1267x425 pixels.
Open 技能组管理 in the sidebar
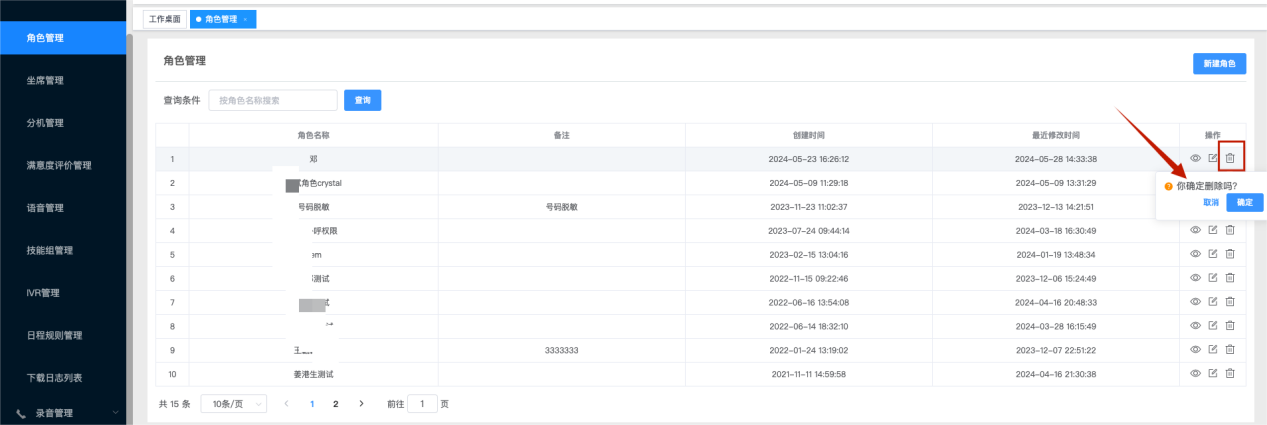click(x=63, y=250)
